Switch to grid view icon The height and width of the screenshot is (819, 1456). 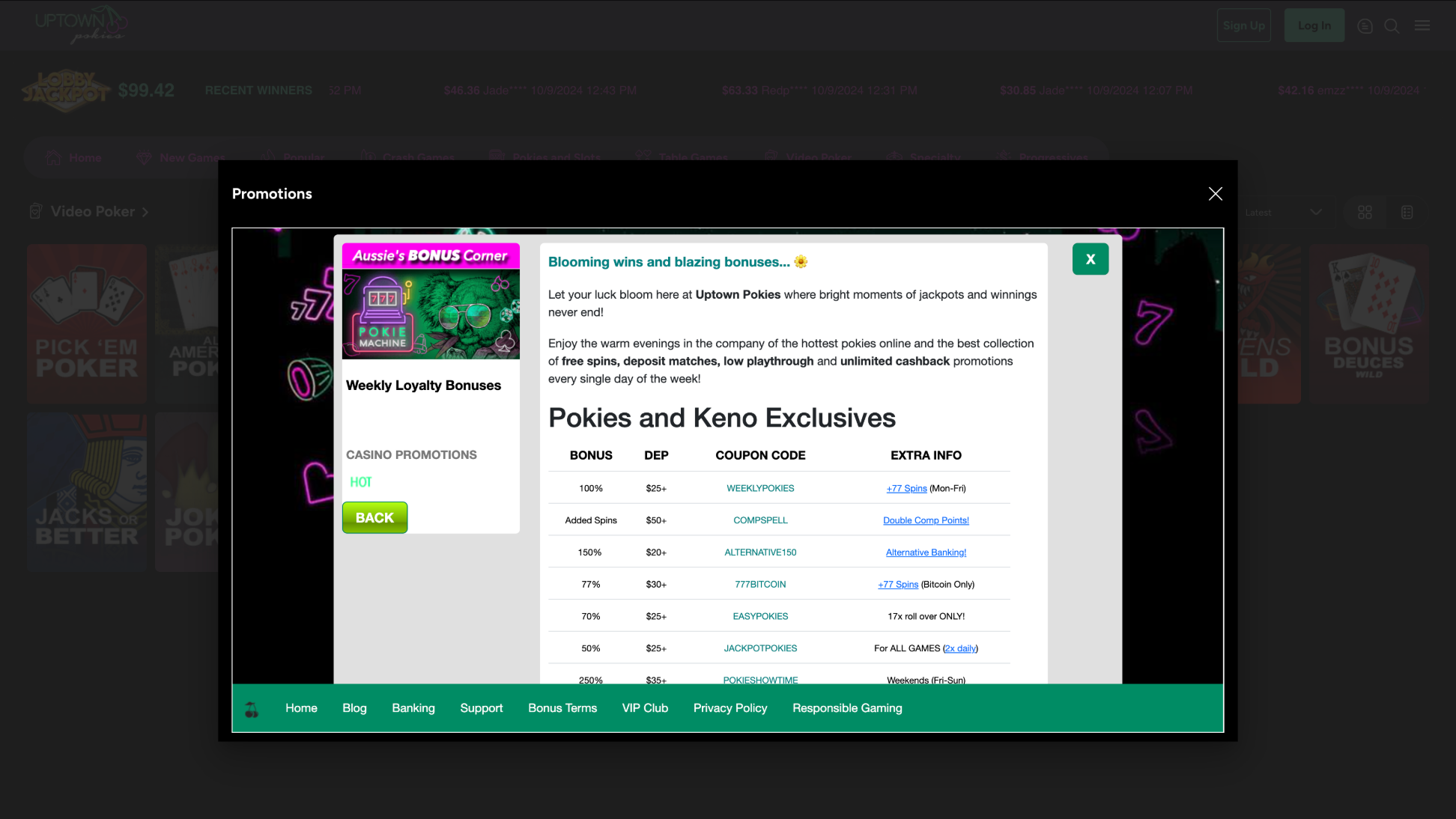click(x=1365, y=213)
